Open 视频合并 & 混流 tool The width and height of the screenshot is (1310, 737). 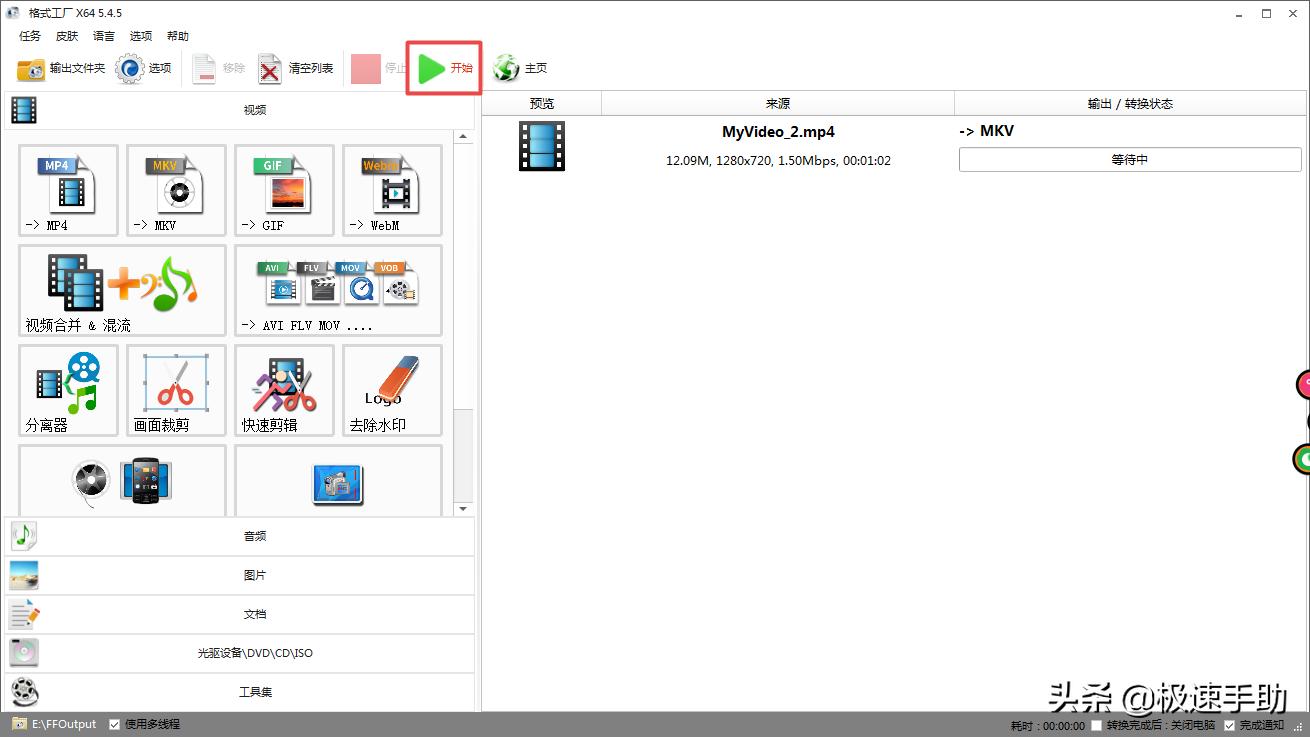[x=122, y=291]
